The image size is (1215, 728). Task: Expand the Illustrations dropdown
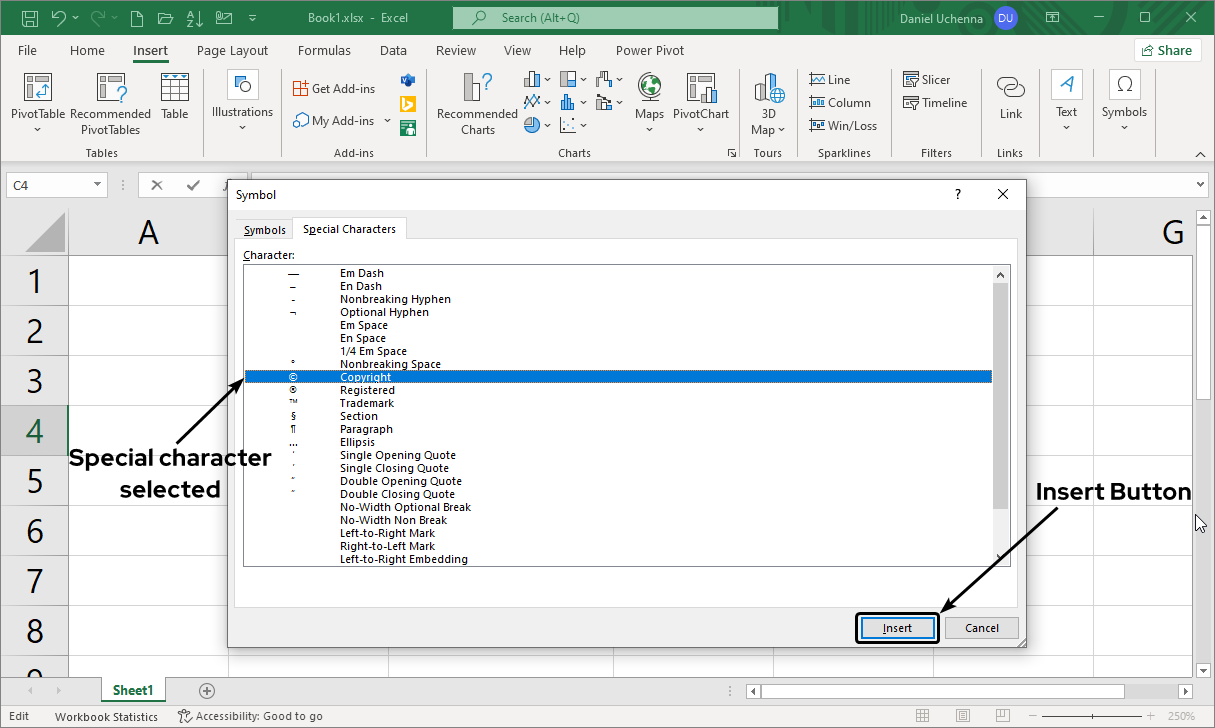coord(242,126)
